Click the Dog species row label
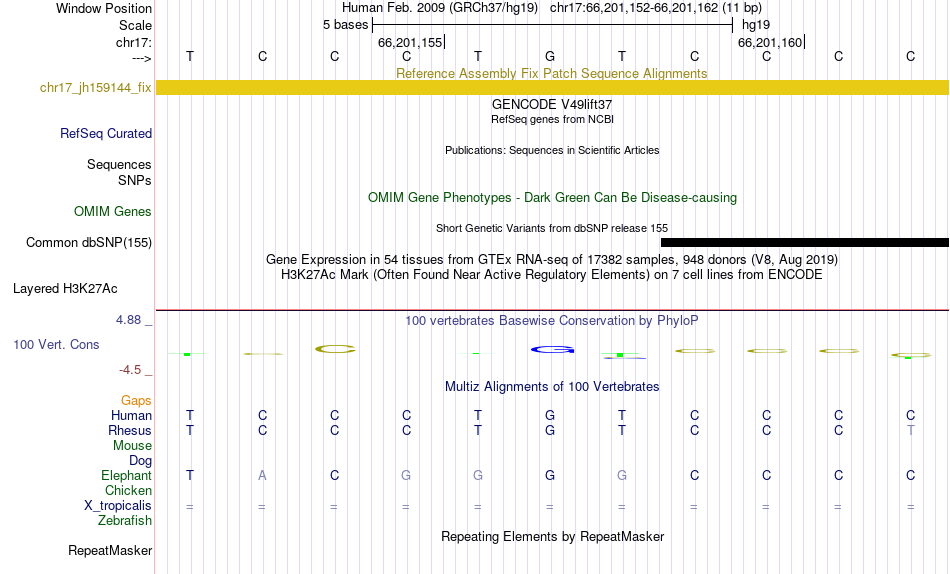 point(140,461)
